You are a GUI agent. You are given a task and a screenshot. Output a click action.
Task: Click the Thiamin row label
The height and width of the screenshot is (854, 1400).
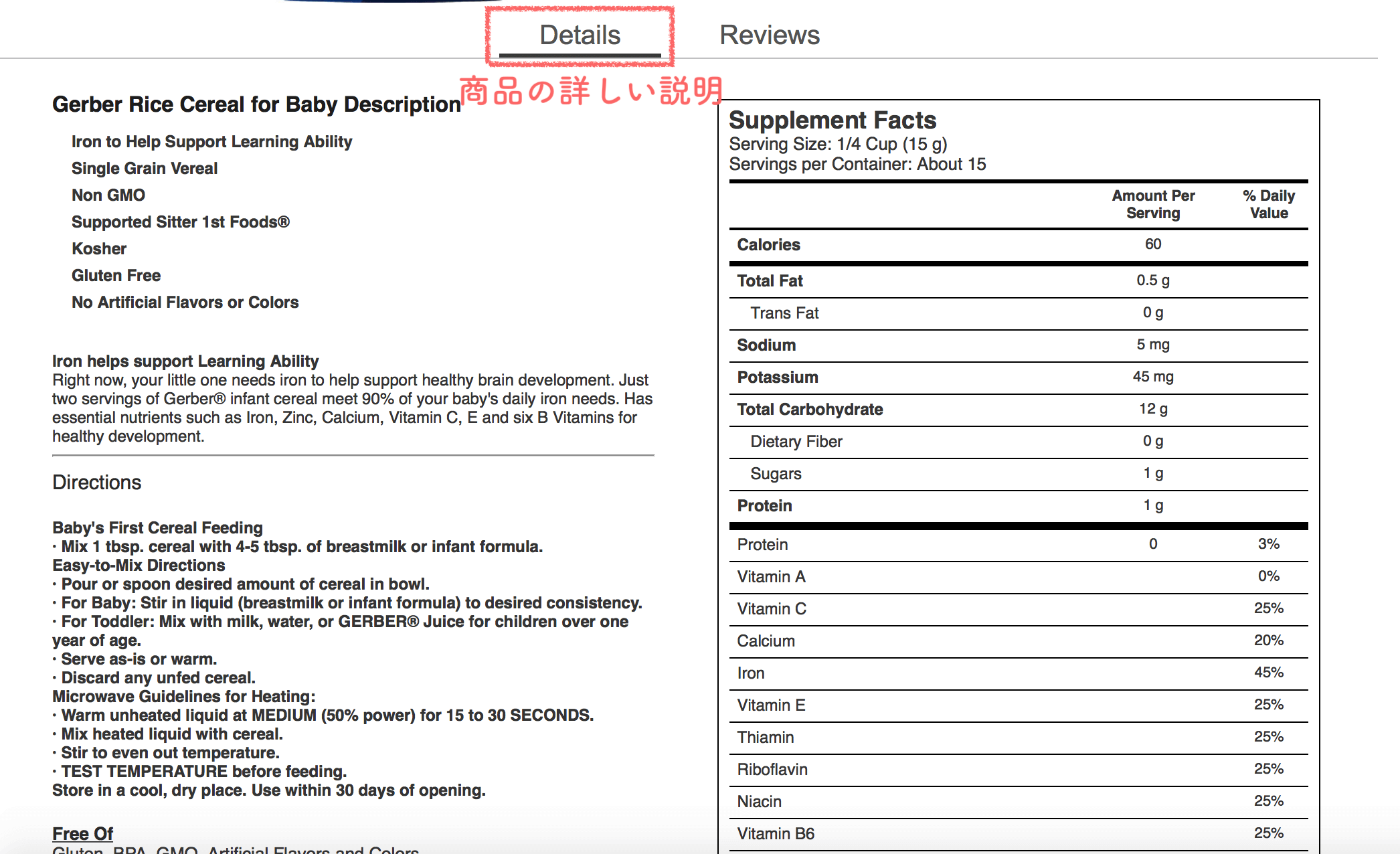[766, 738]
